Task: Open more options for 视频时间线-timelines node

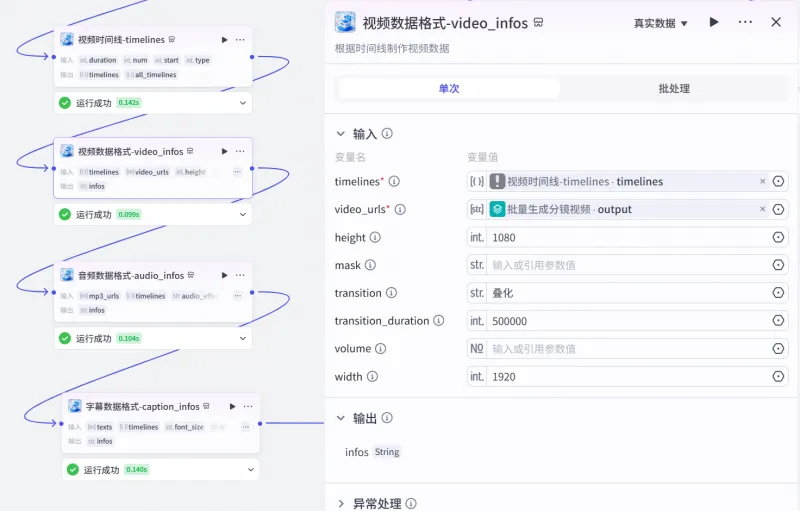Action: (x=240, y=40)
